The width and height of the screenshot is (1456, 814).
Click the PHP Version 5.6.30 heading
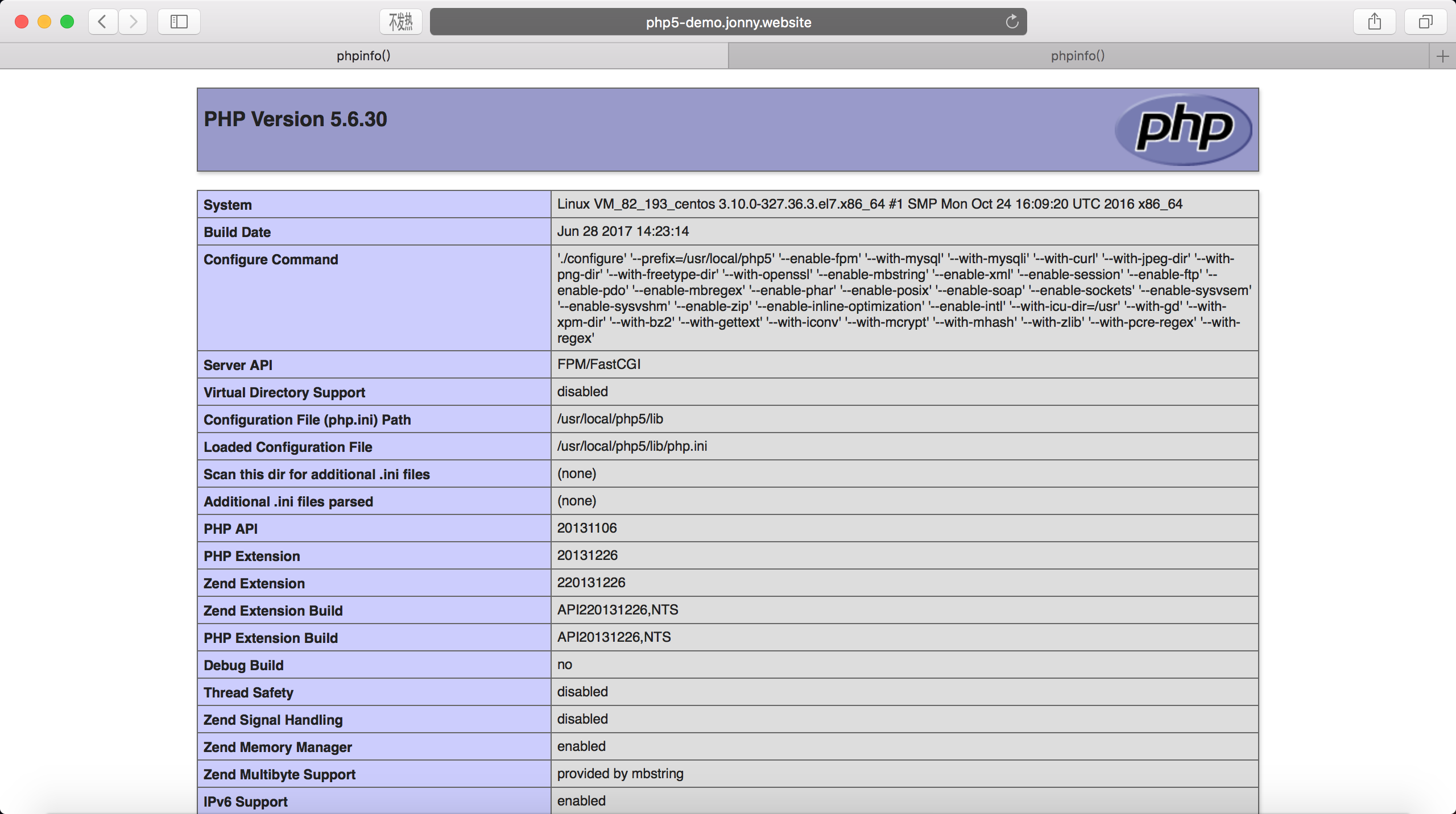tap(295, 119)
